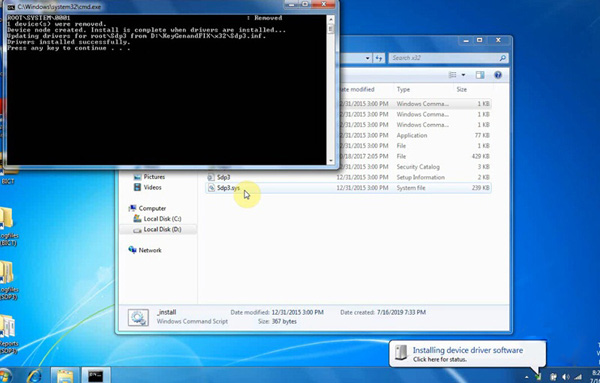This screenshot has width=600, height=383.
Task: Change view using the view icon
Action: (x=453, y=75)
